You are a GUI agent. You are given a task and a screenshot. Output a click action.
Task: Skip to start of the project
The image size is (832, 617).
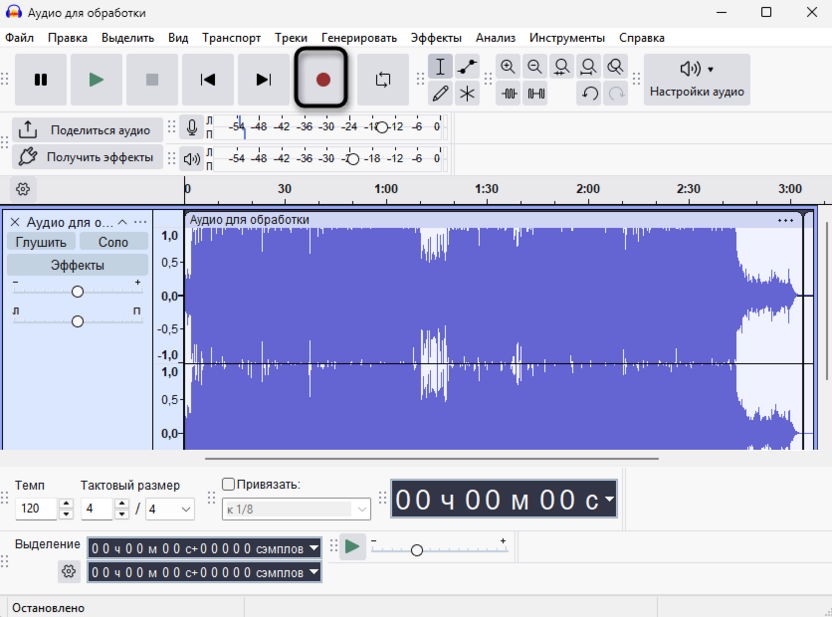pos(207,80)
